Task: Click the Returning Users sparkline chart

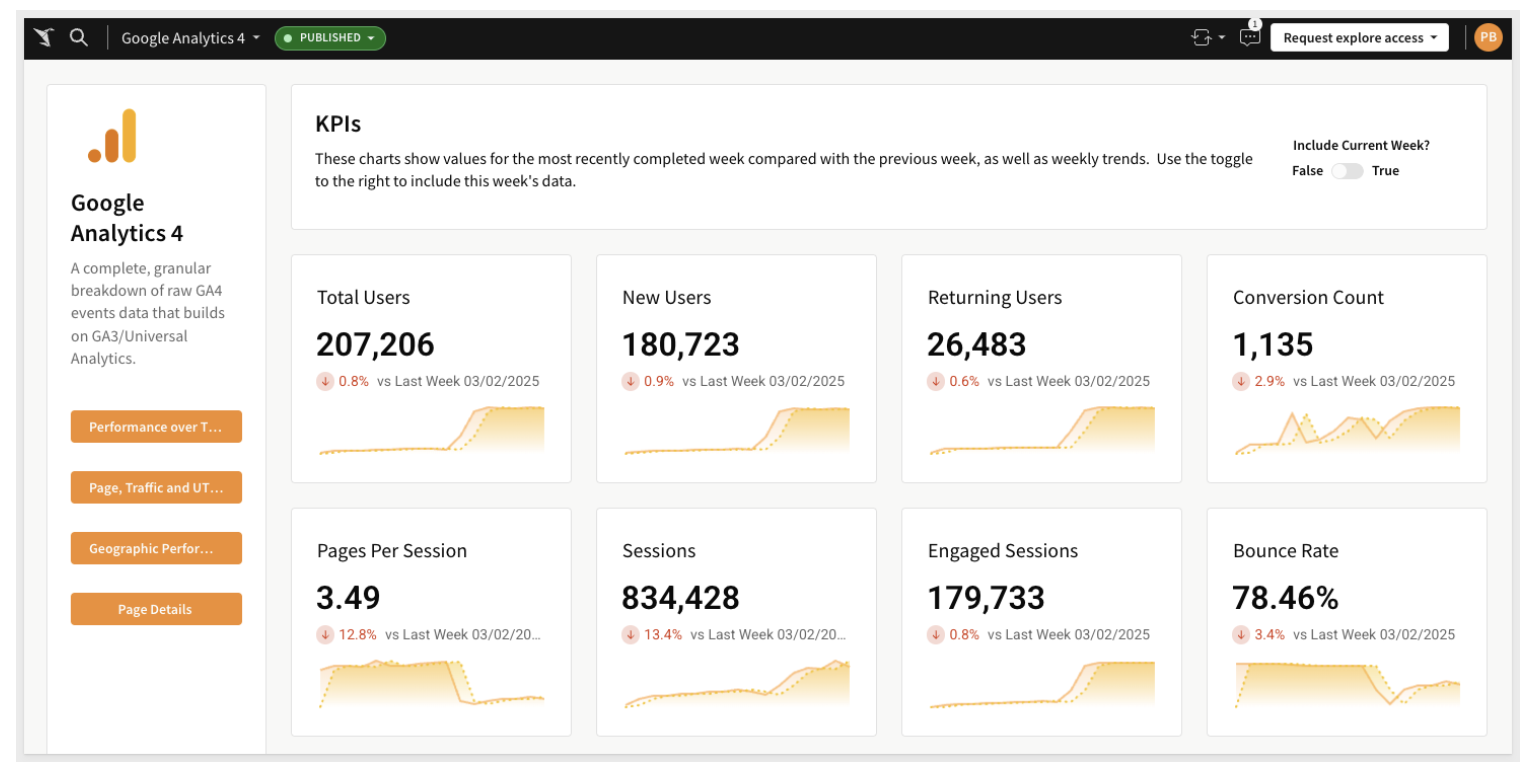Action: [1041, 431]
